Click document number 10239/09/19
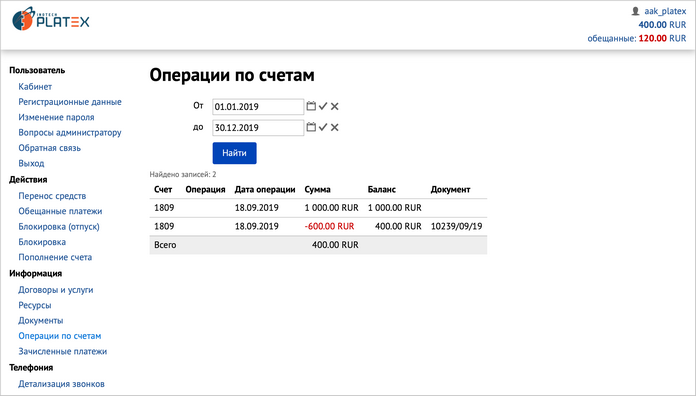 (x=456, y=226)
